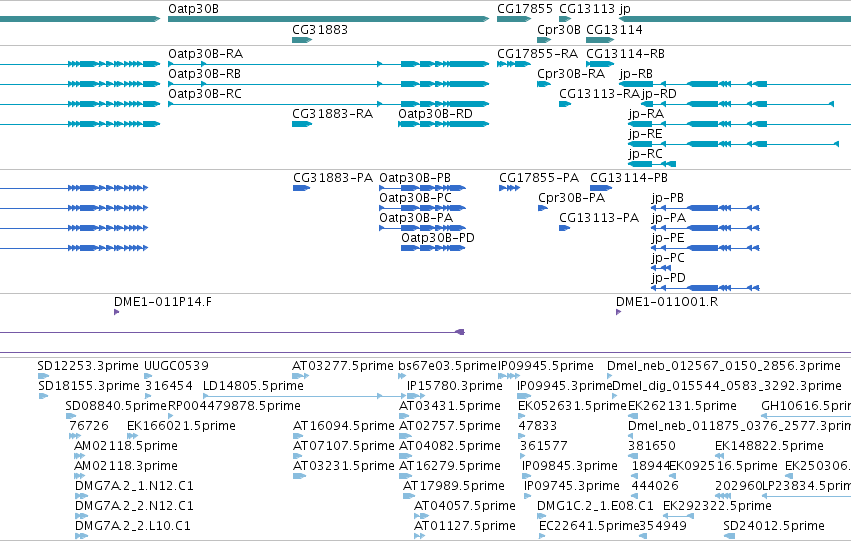Click the jp-RE transcript label
The image size is (851, 541).
(x=645, y=134)
